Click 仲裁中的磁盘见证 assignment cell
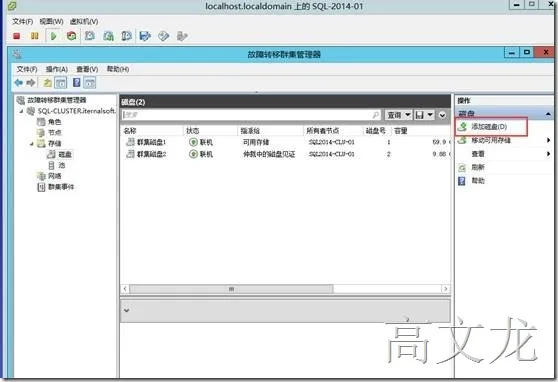 (x=269, y=154)
